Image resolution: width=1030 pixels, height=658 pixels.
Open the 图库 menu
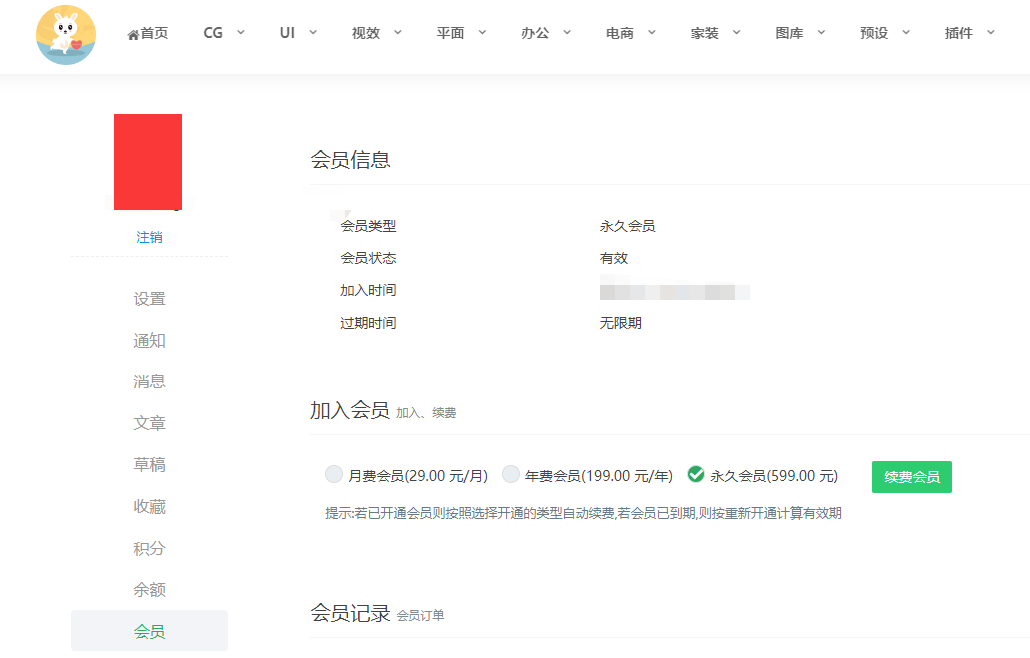coord(790,33)
